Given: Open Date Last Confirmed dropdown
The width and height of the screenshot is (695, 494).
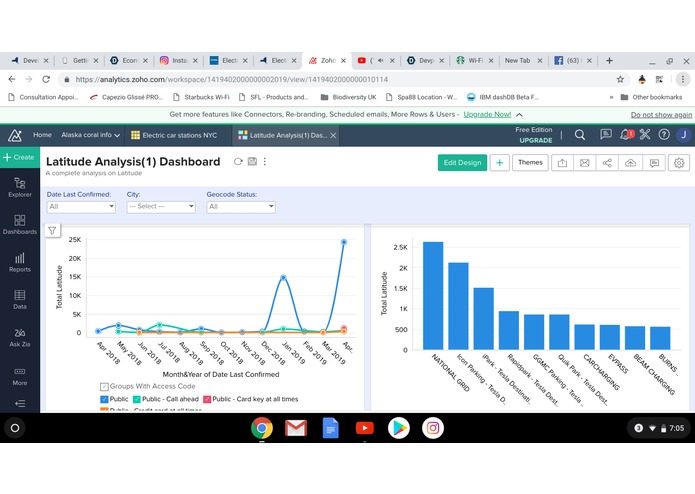Looking at the screenshot, I should pyautogui.click(x=81, y=207).
